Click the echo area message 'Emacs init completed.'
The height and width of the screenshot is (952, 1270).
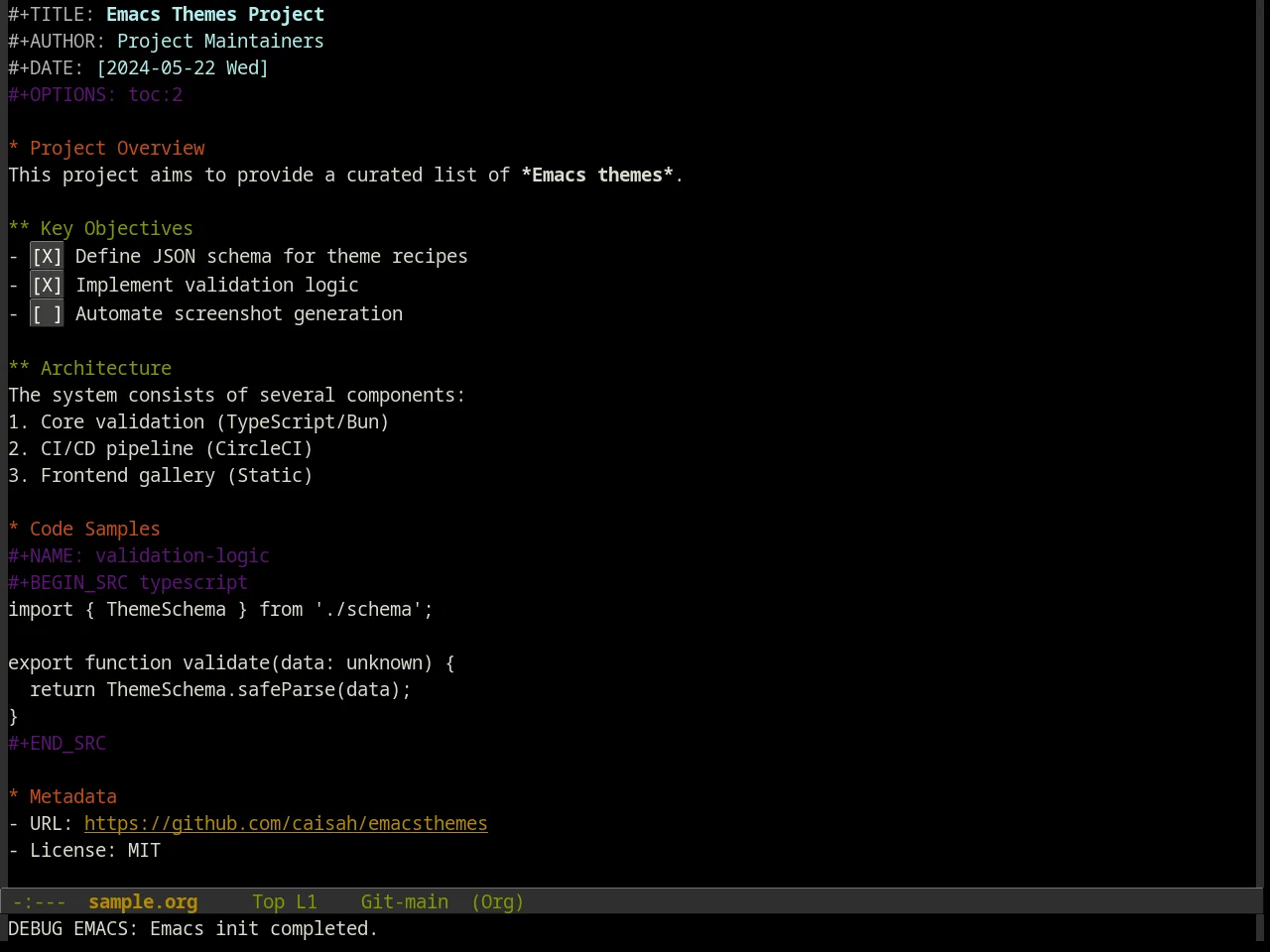click(x=264, y=928)
